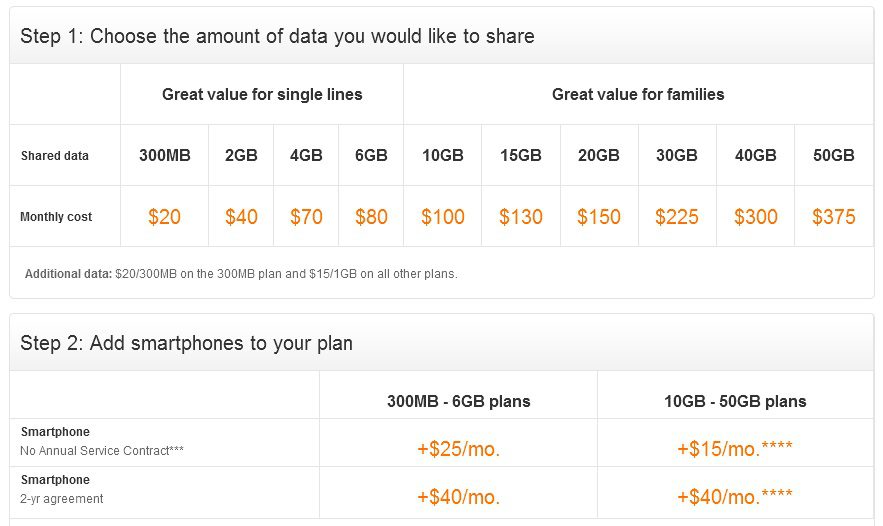Image resolution: width=883 pixels, height=526 pixels.
Task: Click the $150 monthly cost price
Action: click(x=599, y=217)
